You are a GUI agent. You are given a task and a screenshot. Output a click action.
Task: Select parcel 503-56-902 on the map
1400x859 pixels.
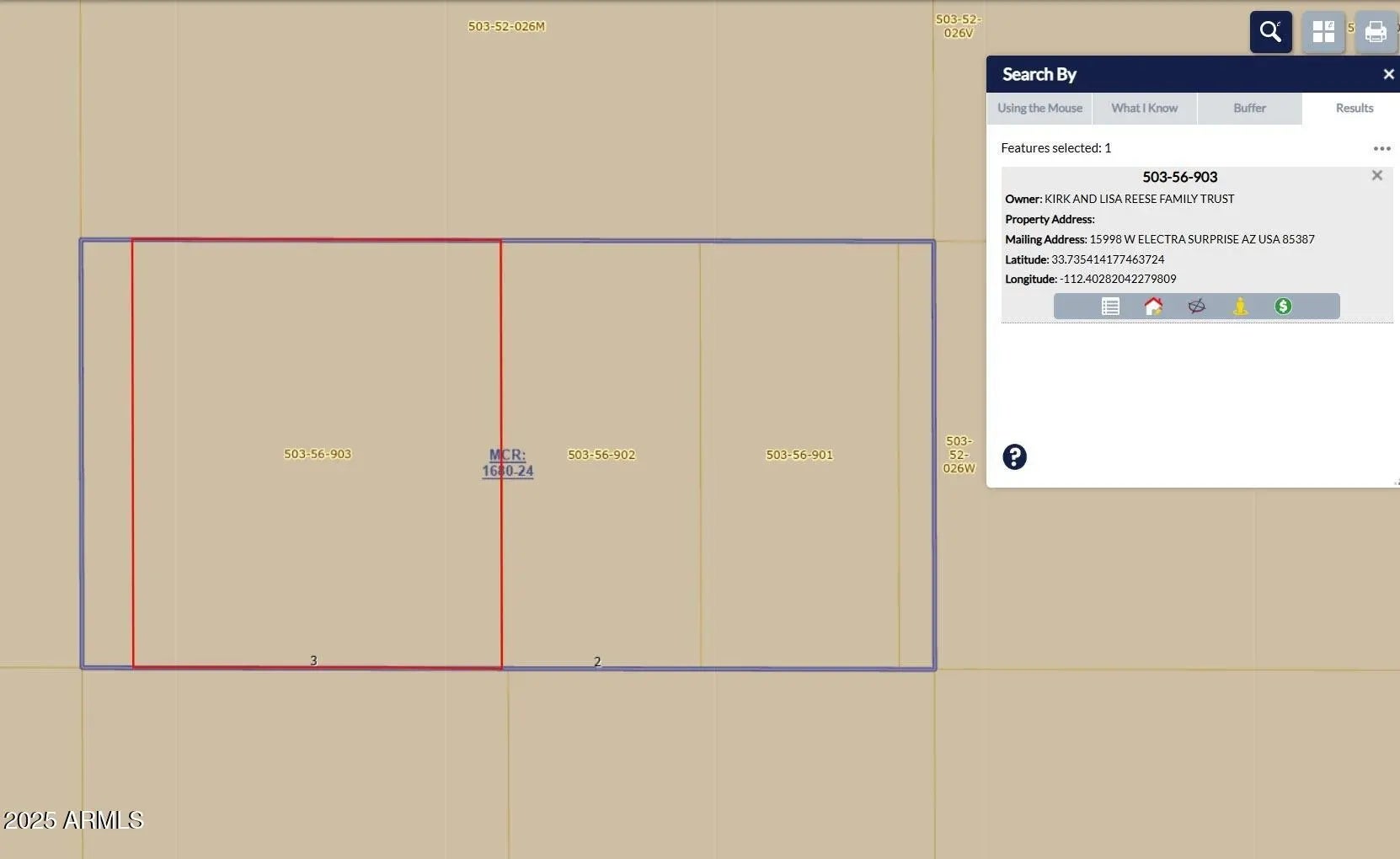tap(601, 455)
